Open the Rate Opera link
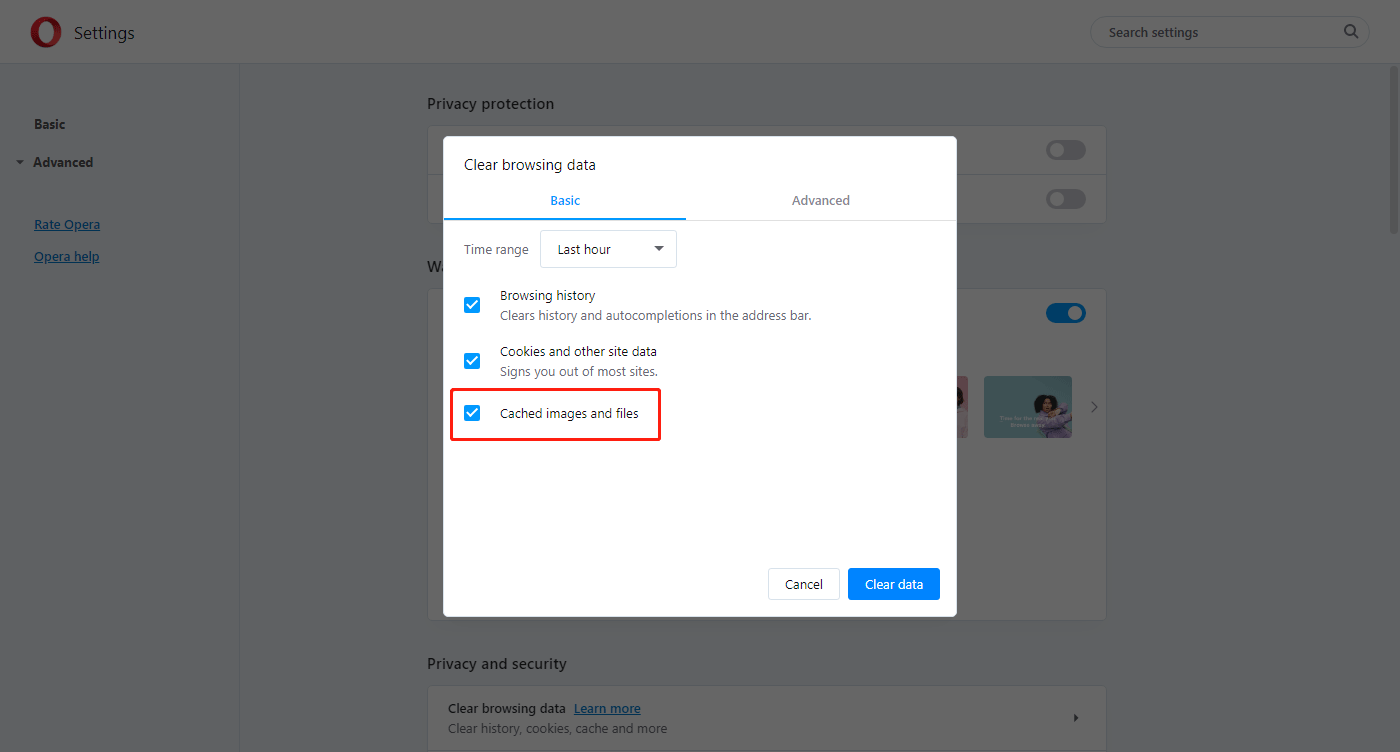 pos(66,224)
